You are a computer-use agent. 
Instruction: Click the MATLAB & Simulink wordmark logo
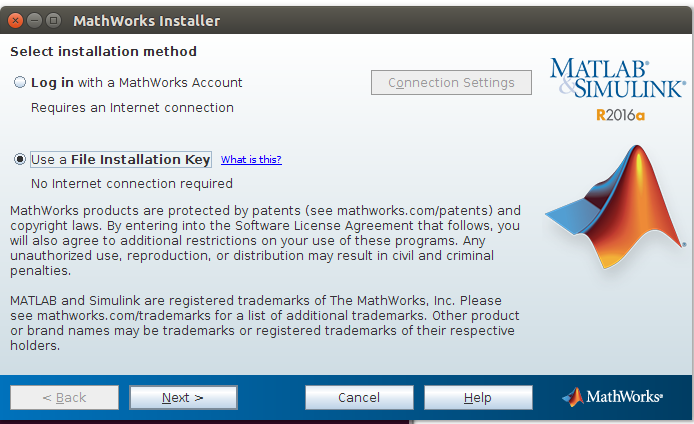[618, 78]
